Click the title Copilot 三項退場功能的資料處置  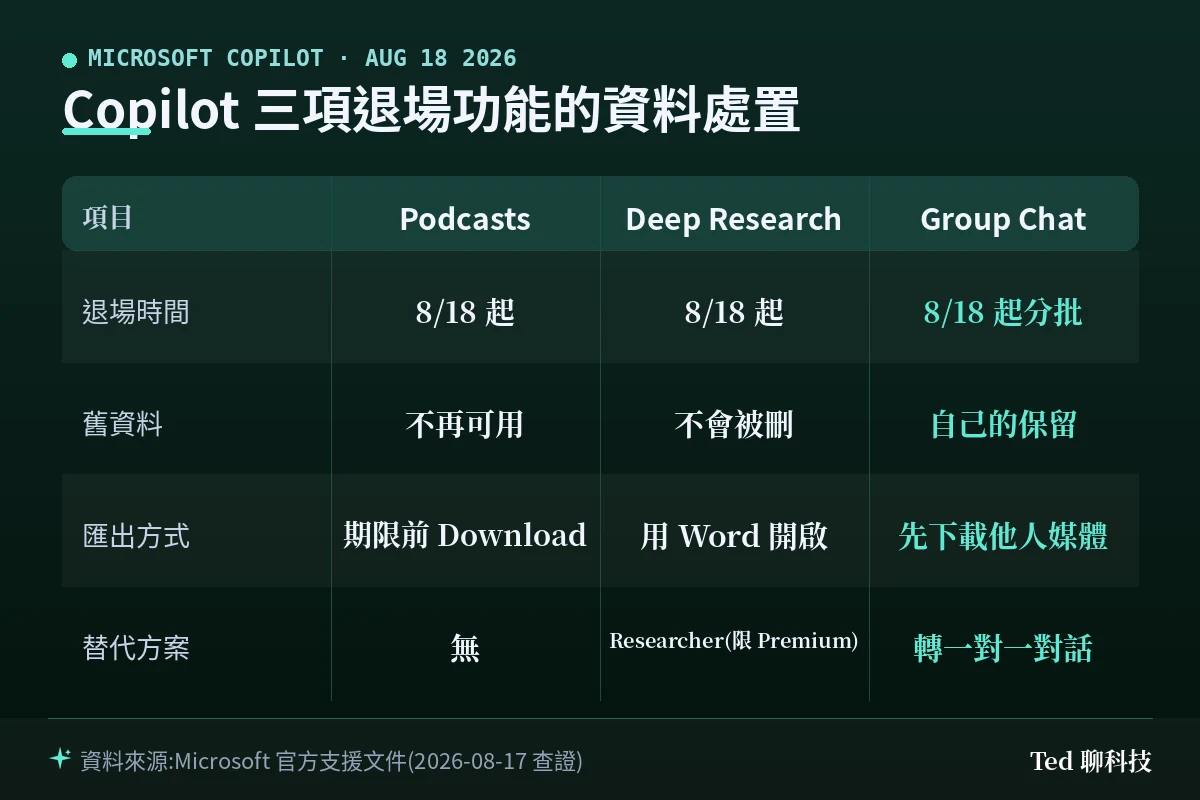431,111
